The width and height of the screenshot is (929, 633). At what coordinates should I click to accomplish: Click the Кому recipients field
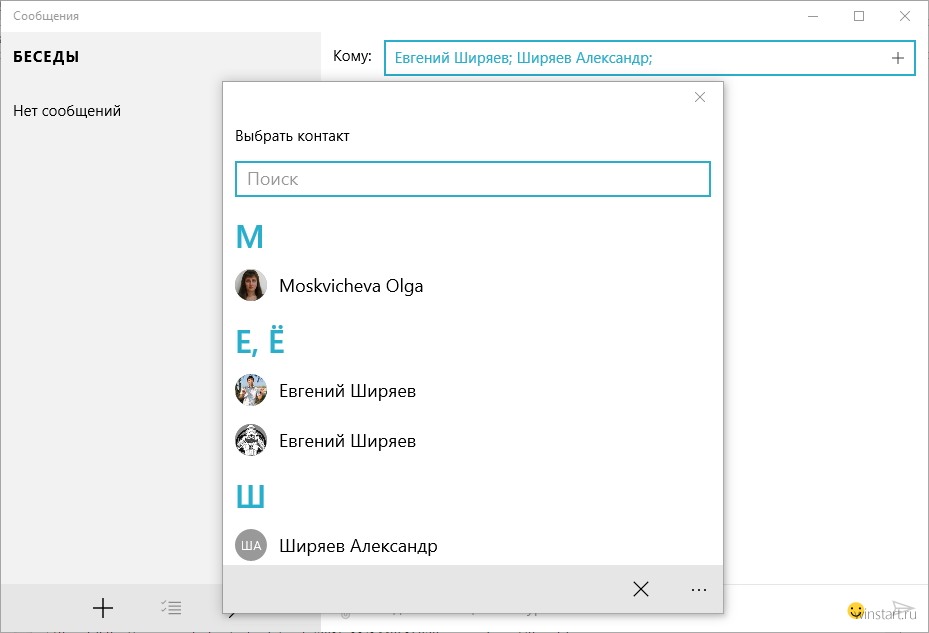(630, 58)
